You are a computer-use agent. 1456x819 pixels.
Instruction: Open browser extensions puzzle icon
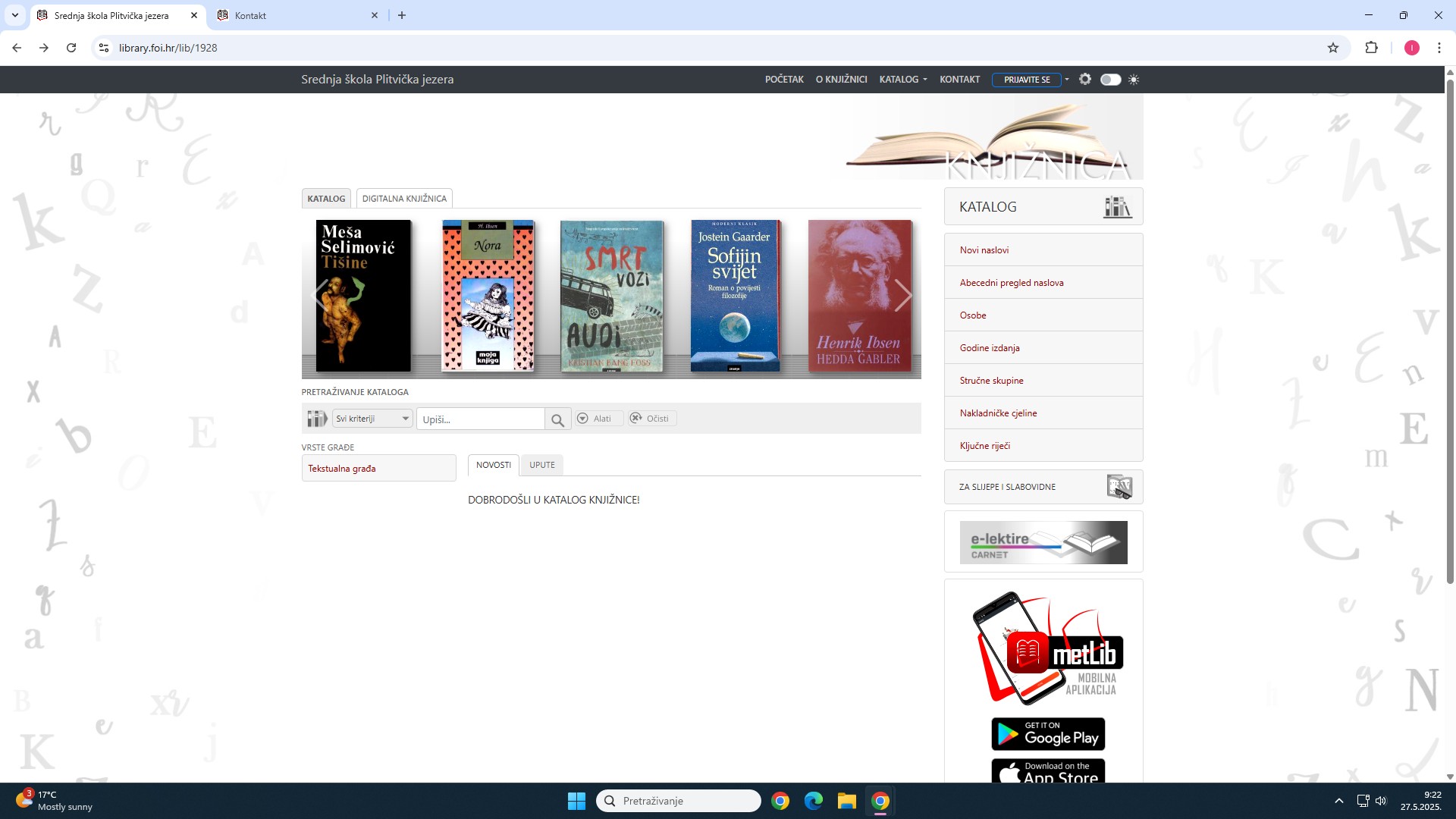pyautogui.click(x=1371, y=48)
